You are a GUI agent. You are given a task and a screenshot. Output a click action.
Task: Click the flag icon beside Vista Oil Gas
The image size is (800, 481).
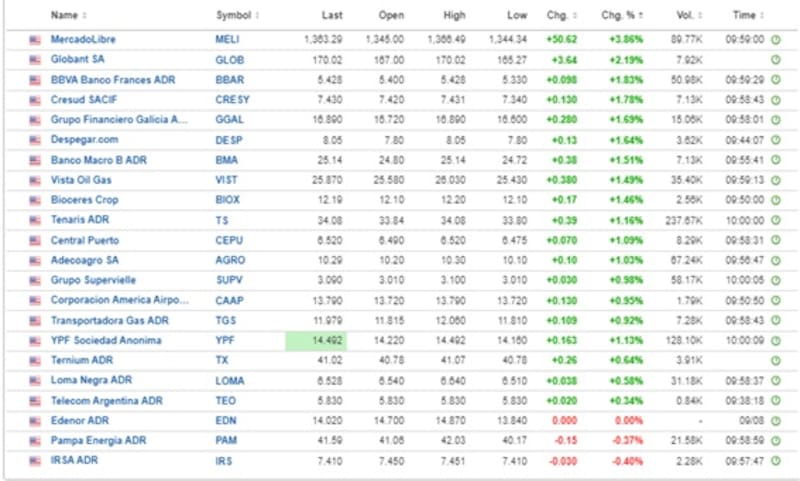coord(35,180)
